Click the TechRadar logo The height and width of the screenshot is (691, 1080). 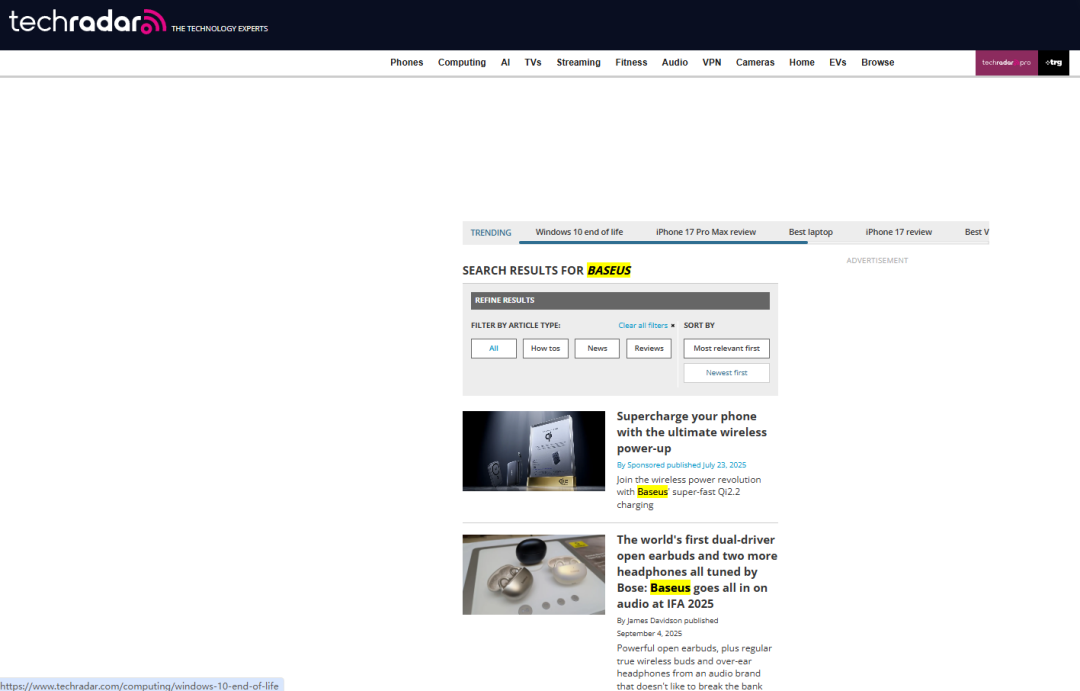coord(87,22)
